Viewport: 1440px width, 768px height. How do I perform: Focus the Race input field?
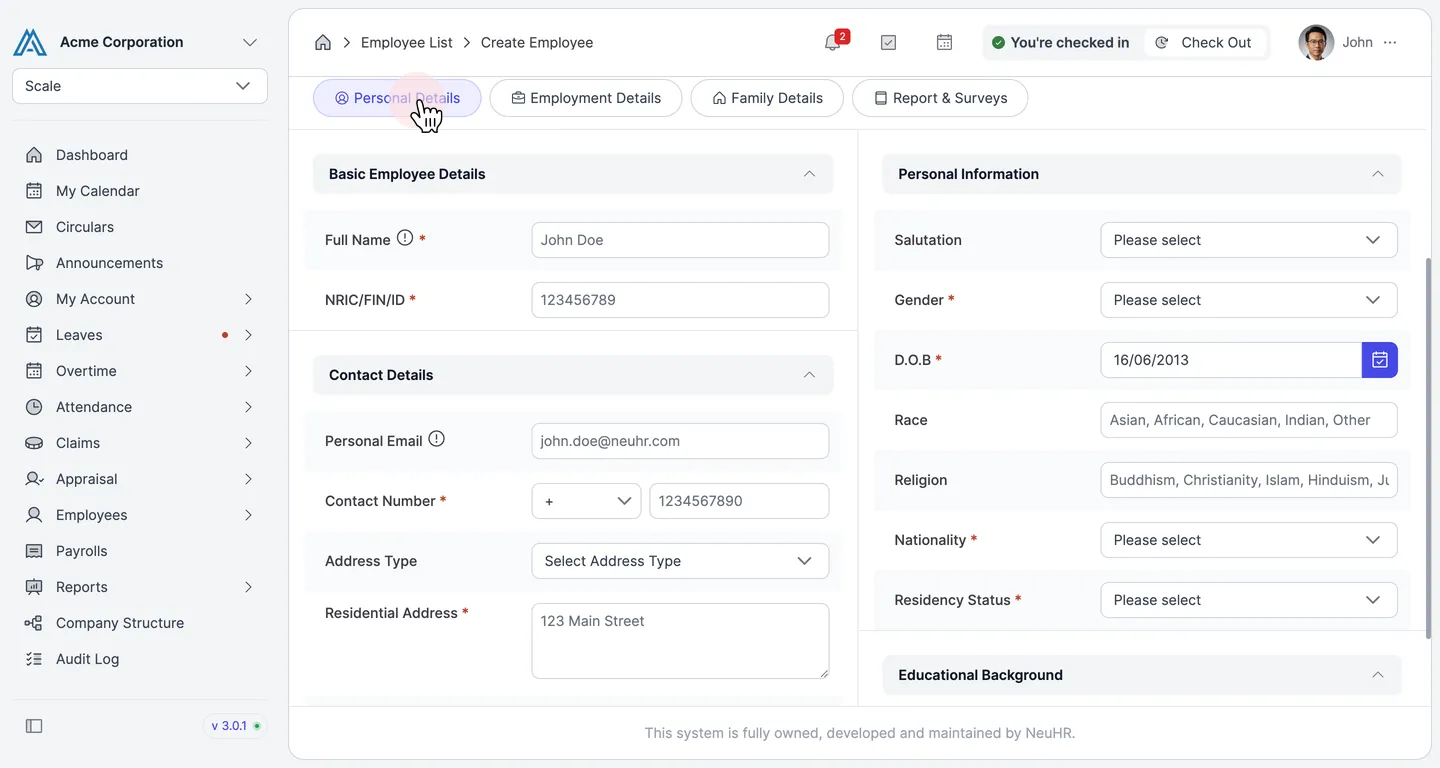pos(1249,420)
